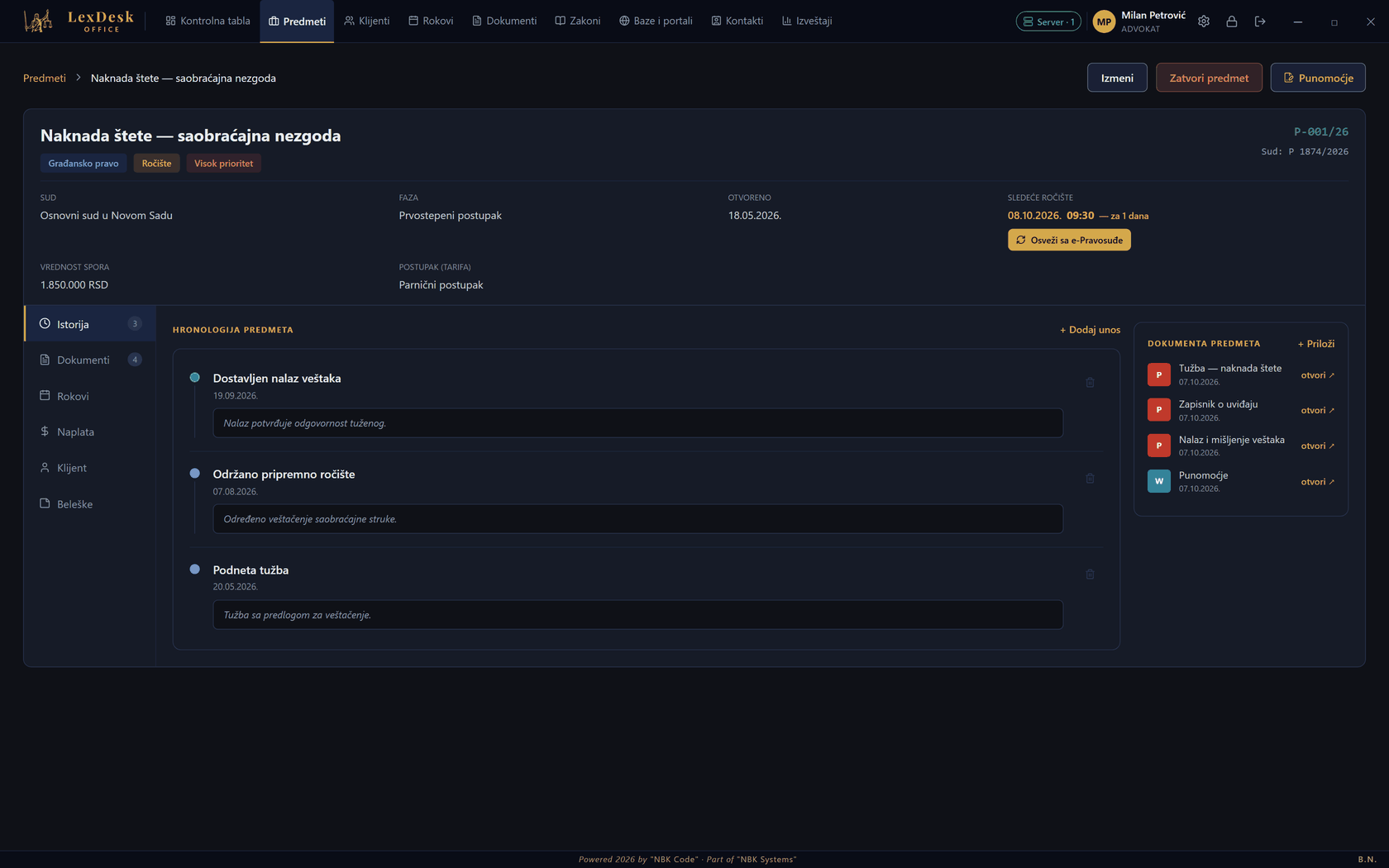The width and height of the screenshot is (1389, 868).
Task: Go to Klijenti in the top navigation
Action: (367, 21)
